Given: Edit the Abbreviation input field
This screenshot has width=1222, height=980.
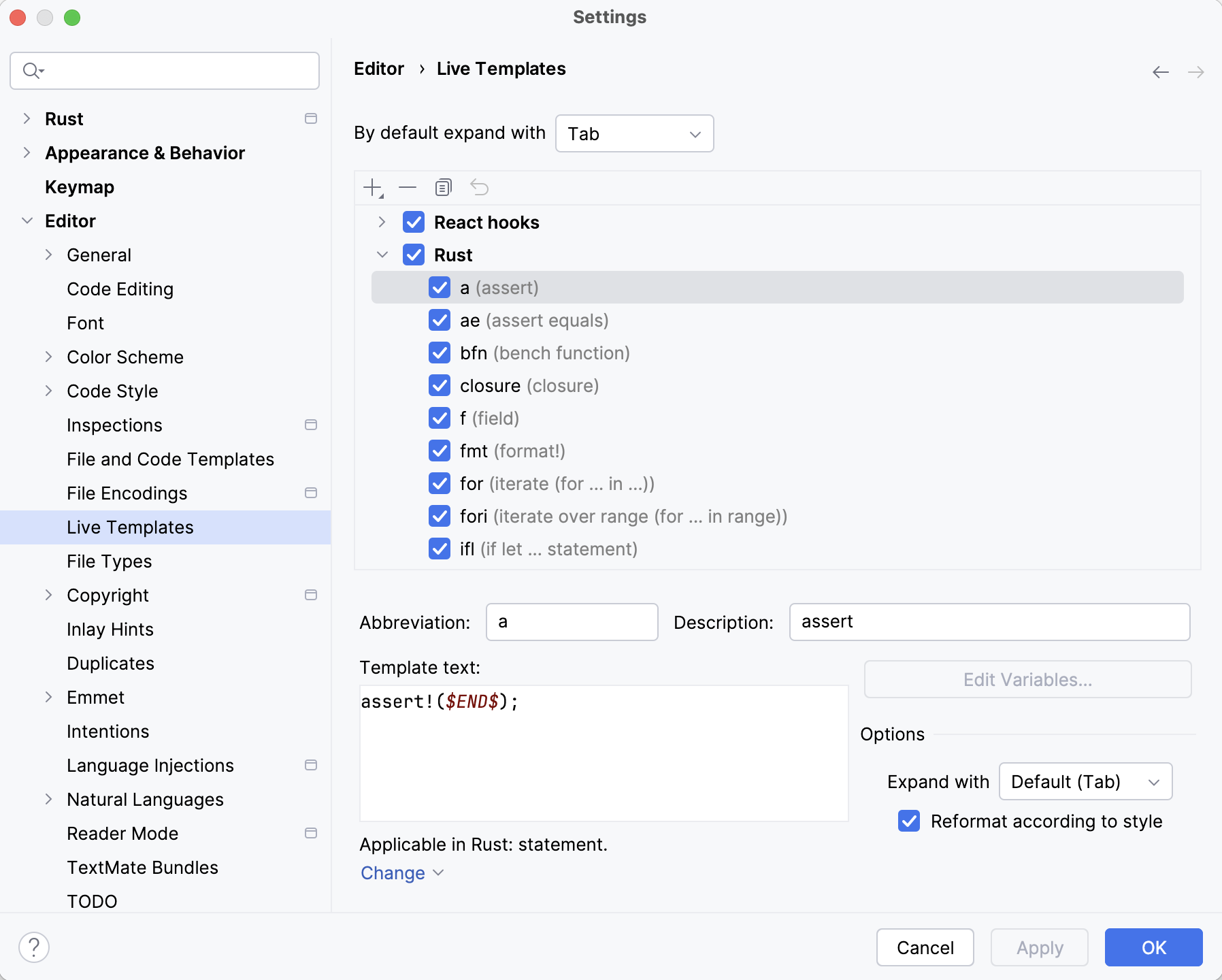Looking at the screenshot, I should [572, 621].
